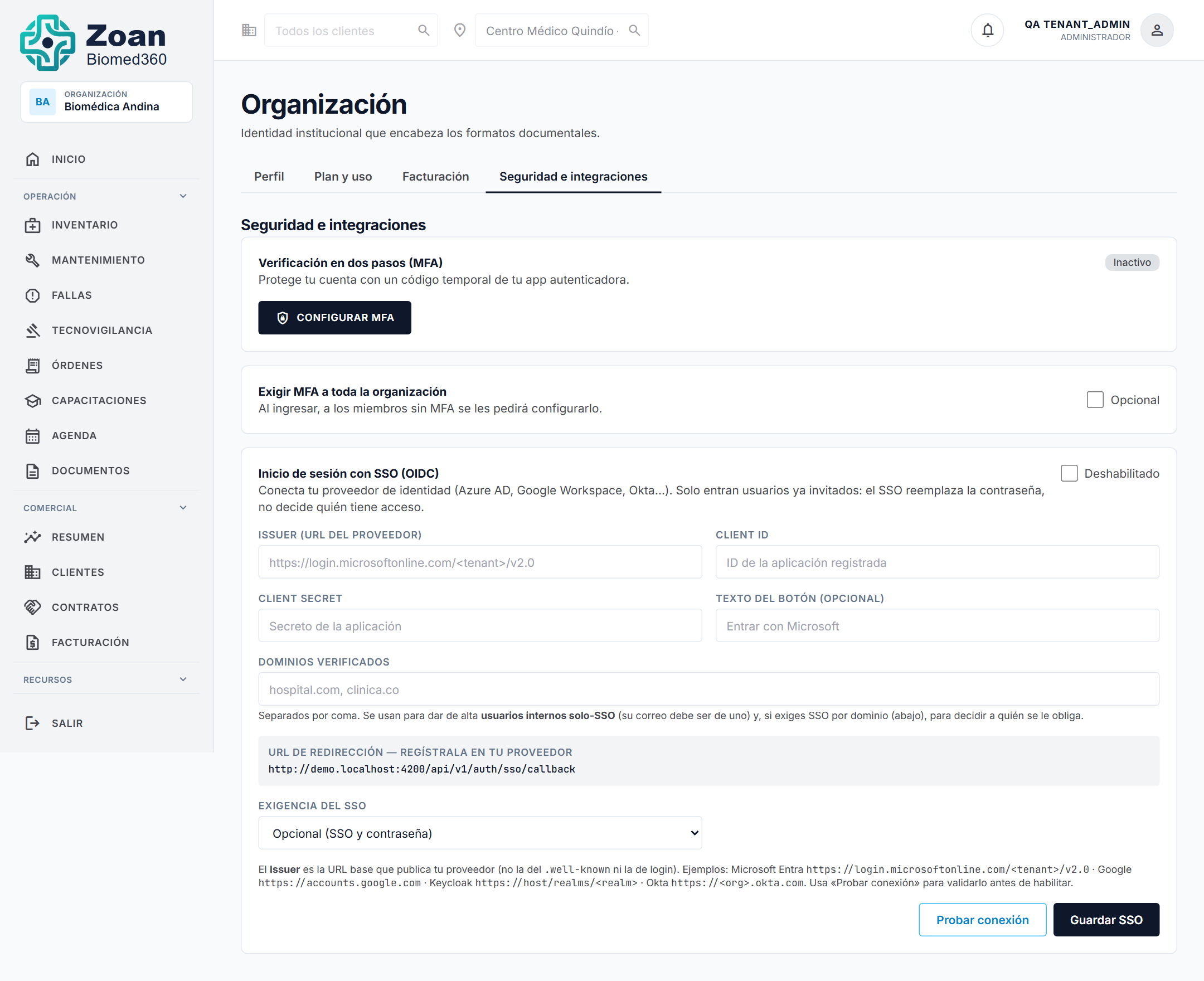Enable the Deshabilitado SSO checkbox
1204x981 pixels.
click(1069, 474)
